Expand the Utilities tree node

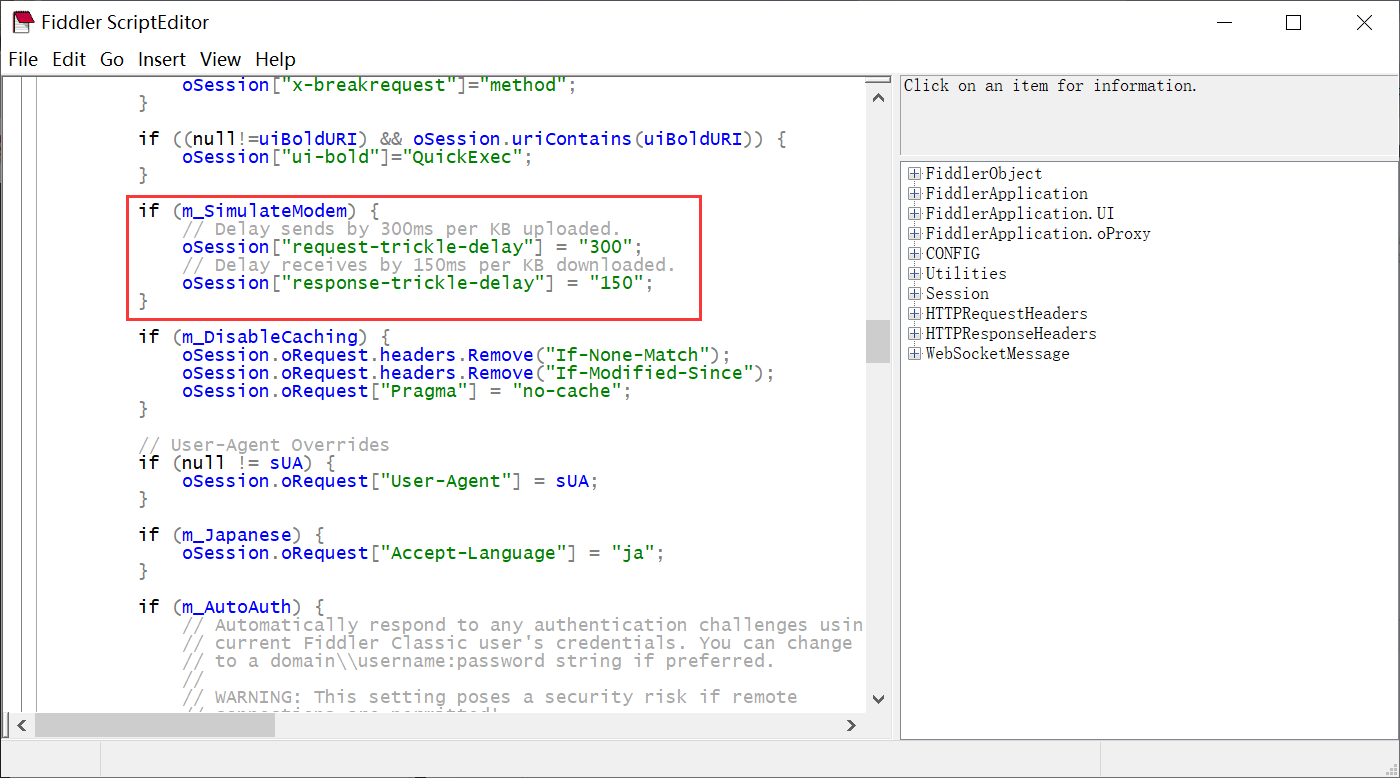point(914,274)
